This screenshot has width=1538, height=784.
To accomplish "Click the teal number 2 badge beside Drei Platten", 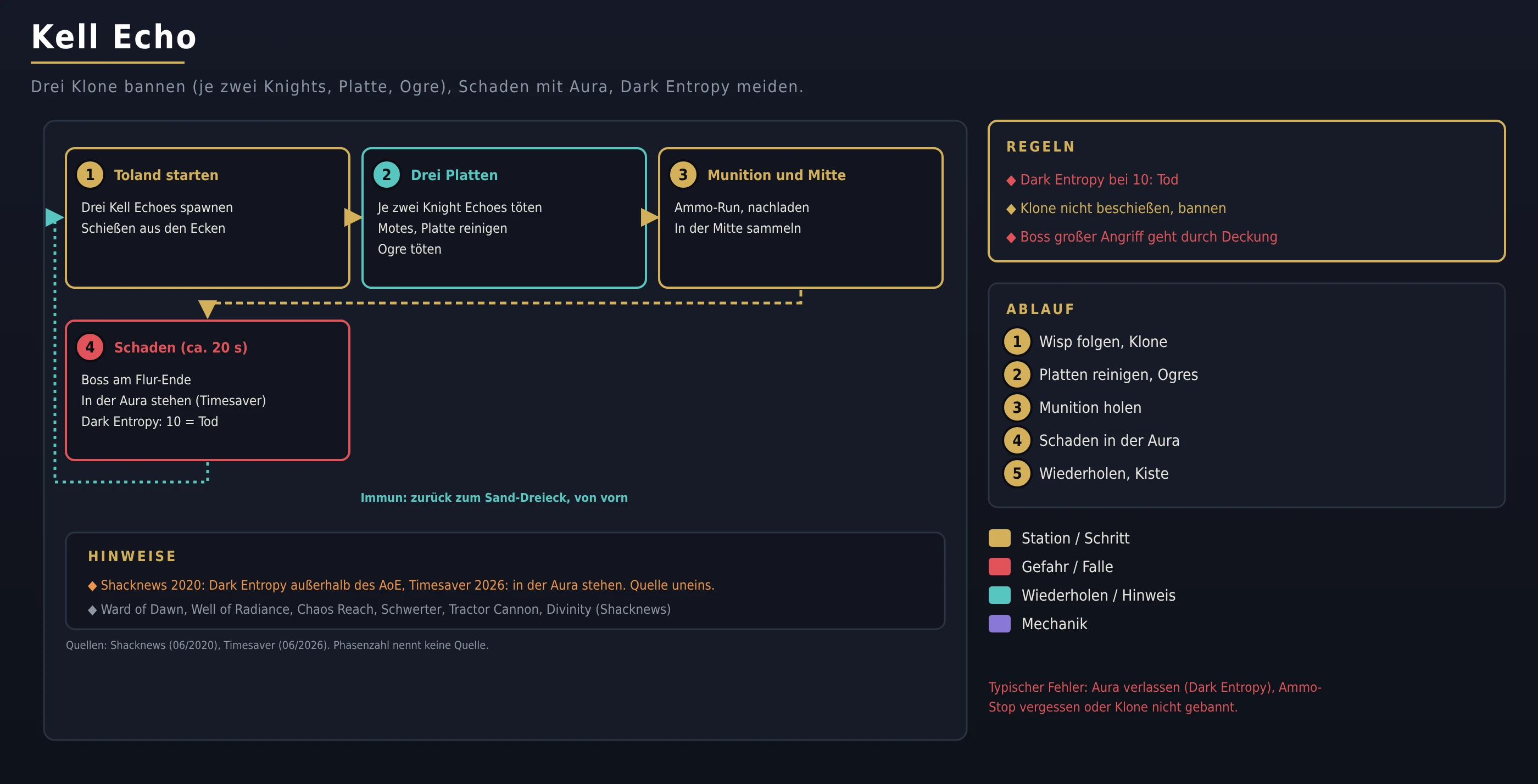I will tap(386, 175).
